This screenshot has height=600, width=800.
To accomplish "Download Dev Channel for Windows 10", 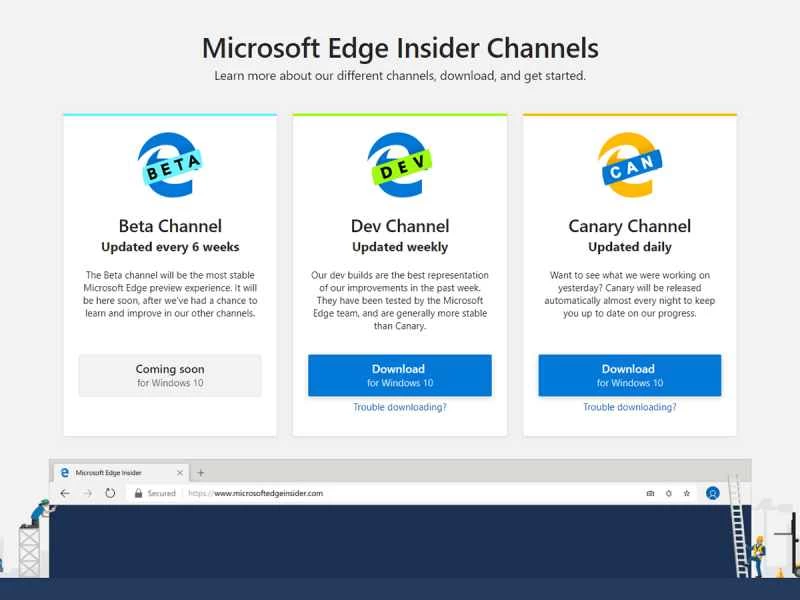I will pos(399,374).
